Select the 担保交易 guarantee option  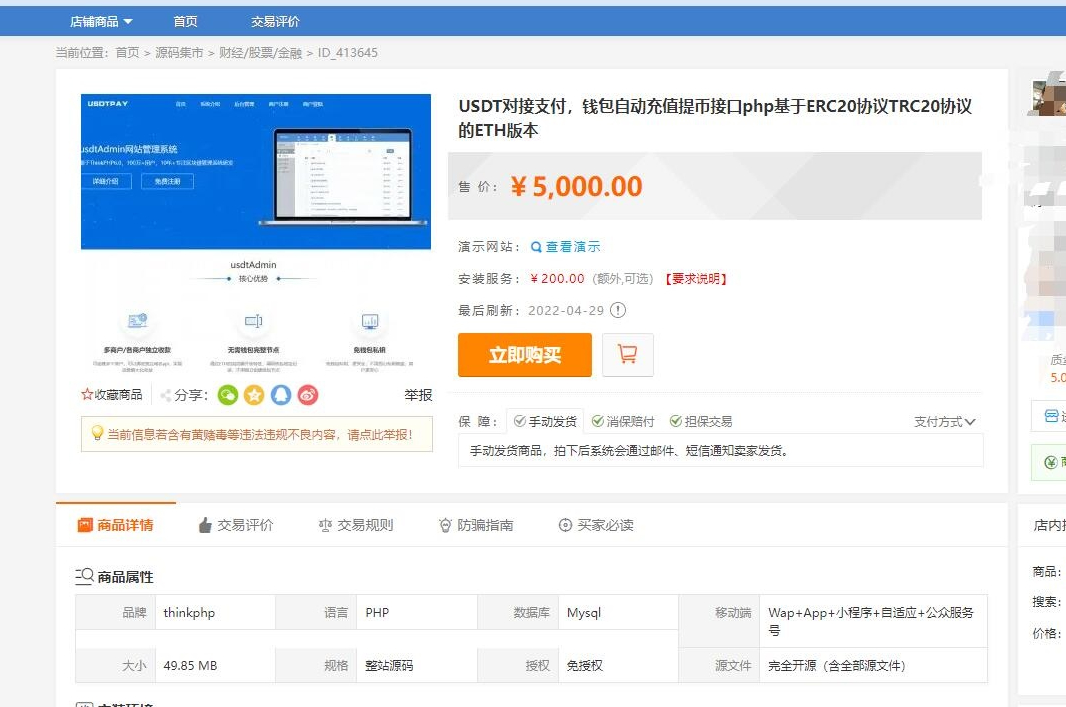point(701,421)
